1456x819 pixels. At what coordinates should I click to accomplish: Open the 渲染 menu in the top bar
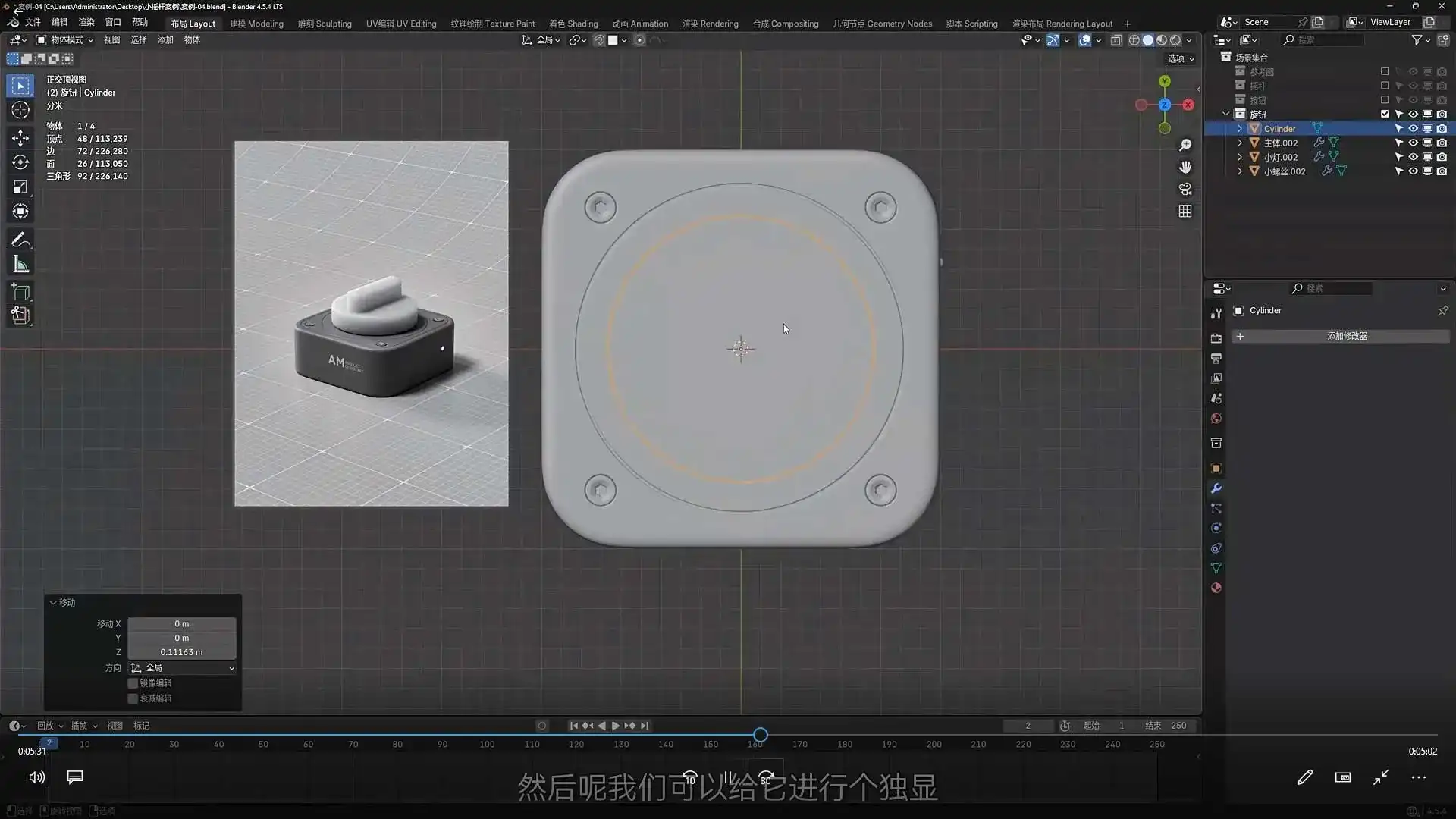(86, 22)
